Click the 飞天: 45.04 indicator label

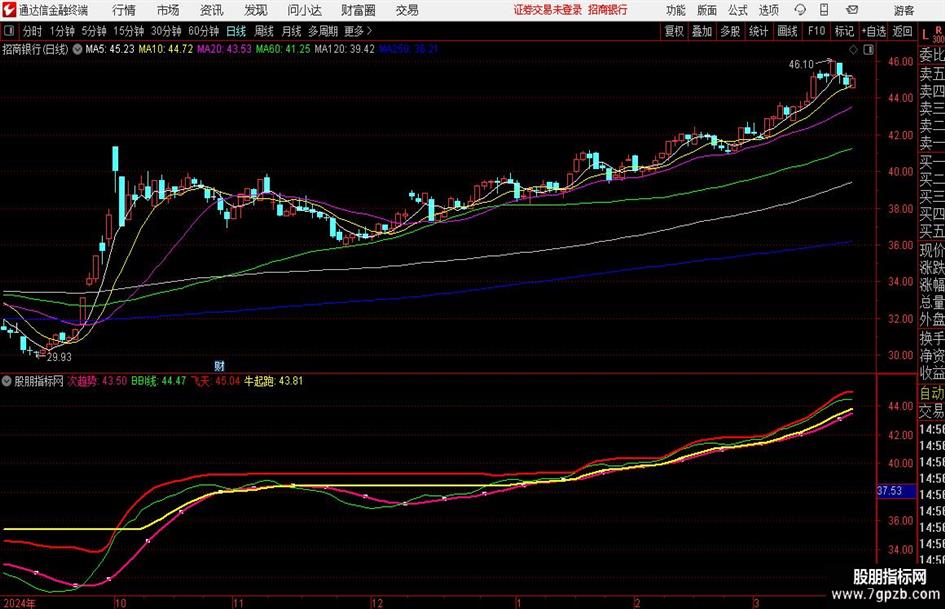point(215,381)
